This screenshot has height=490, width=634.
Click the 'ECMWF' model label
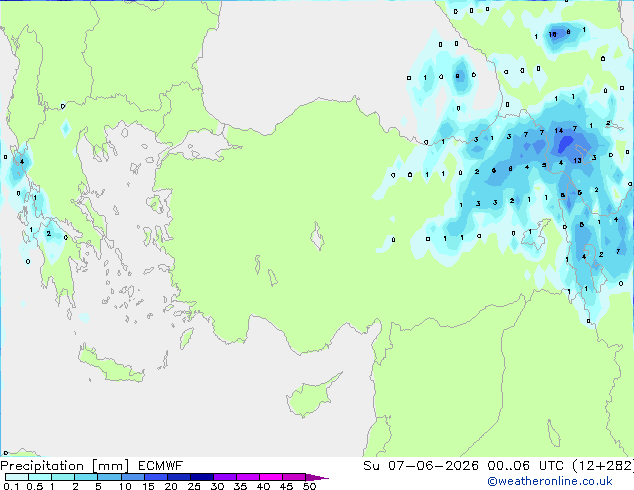tap(161, 466)
